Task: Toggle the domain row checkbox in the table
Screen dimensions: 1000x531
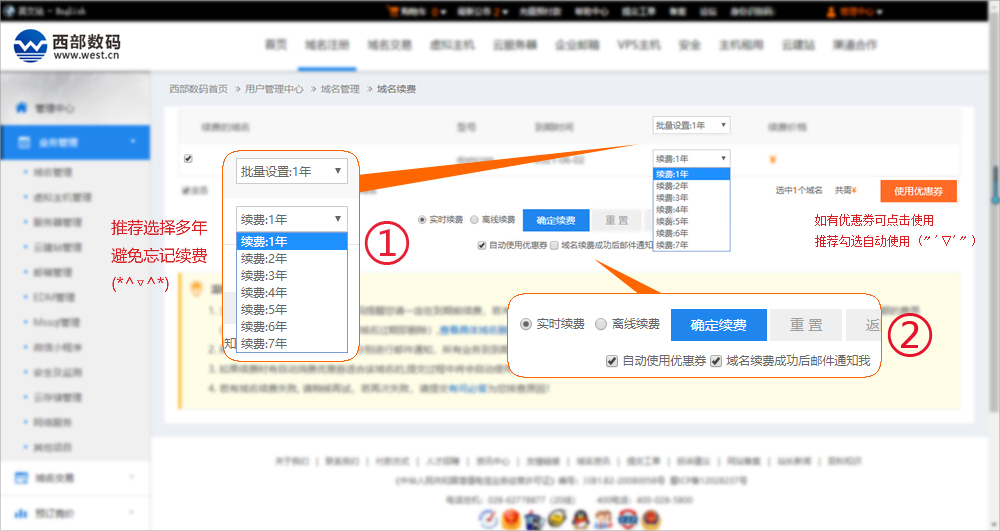Action: pyautogui.click(x=188, y=158)
